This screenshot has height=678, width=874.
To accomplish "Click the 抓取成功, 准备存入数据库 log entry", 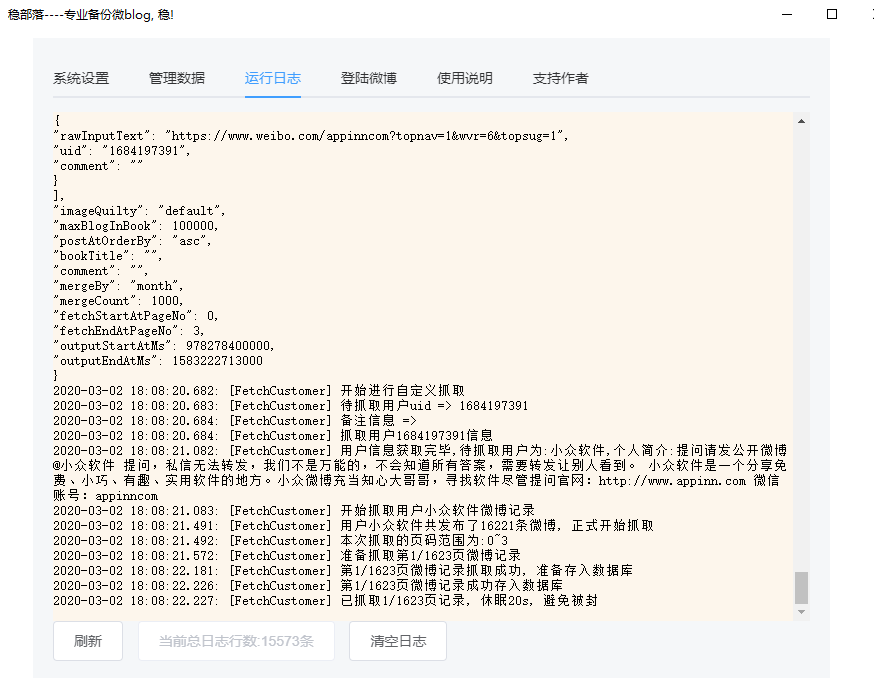I will 343,571.
